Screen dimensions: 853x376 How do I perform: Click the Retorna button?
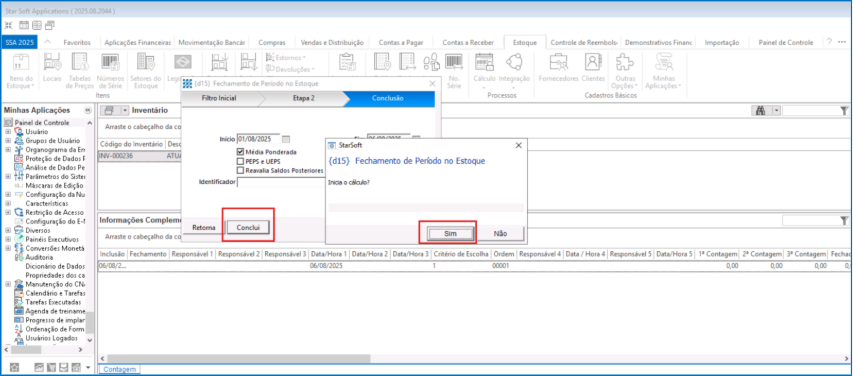pyautogui.click(x=203, y=227)
